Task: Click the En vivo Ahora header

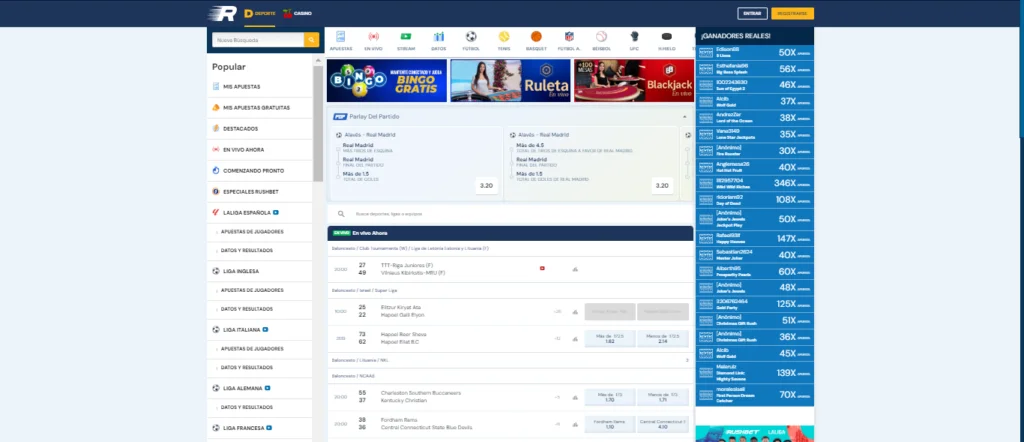Action: click(x=511, y=233)
